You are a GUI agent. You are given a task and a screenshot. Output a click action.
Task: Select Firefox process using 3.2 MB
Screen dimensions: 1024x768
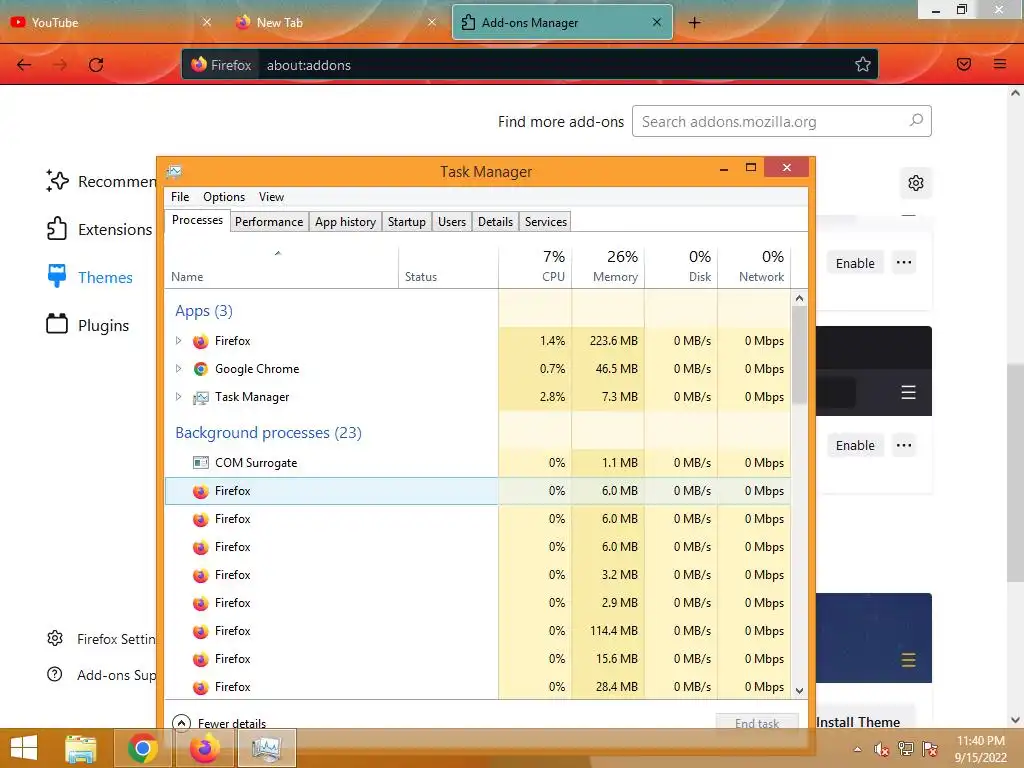click(477, 575)
